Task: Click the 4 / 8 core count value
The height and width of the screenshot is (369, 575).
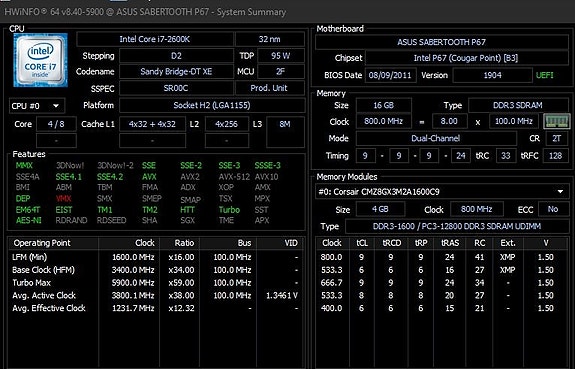Action: pos(56,124)
